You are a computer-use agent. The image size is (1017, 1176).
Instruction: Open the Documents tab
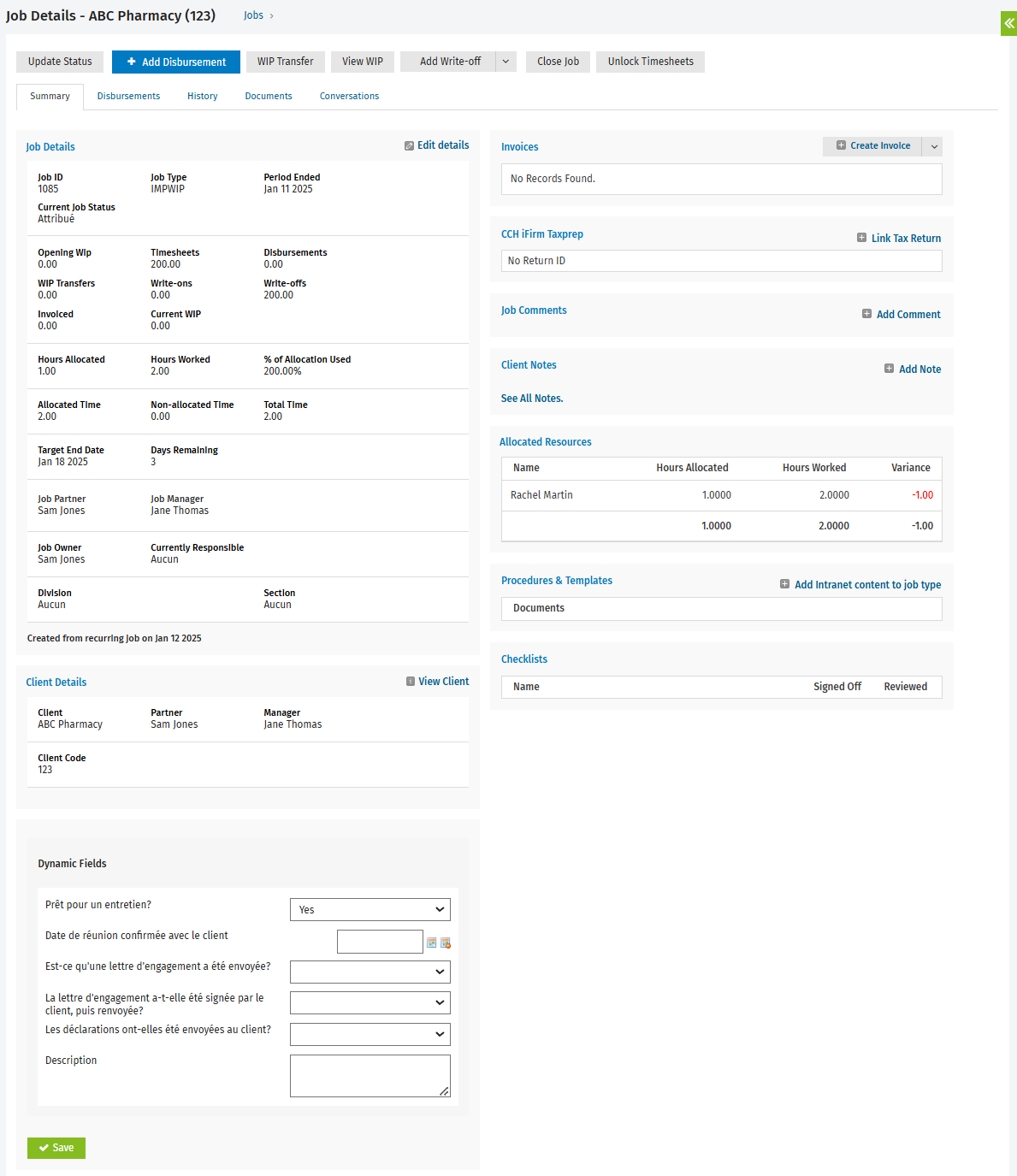click(x=269, y=97)
